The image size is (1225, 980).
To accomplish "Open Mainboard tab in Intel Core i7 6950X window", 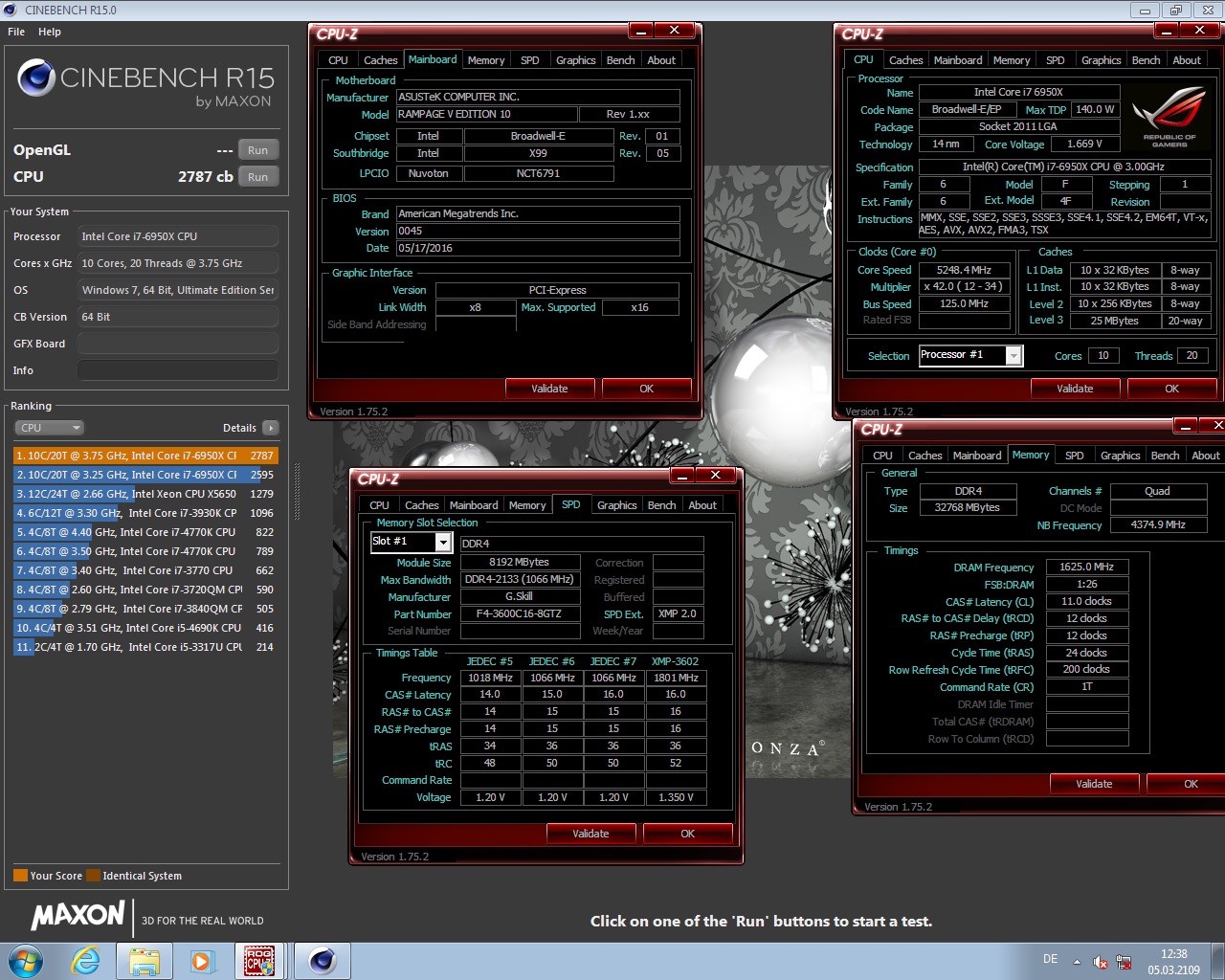I will pos(958,60).
